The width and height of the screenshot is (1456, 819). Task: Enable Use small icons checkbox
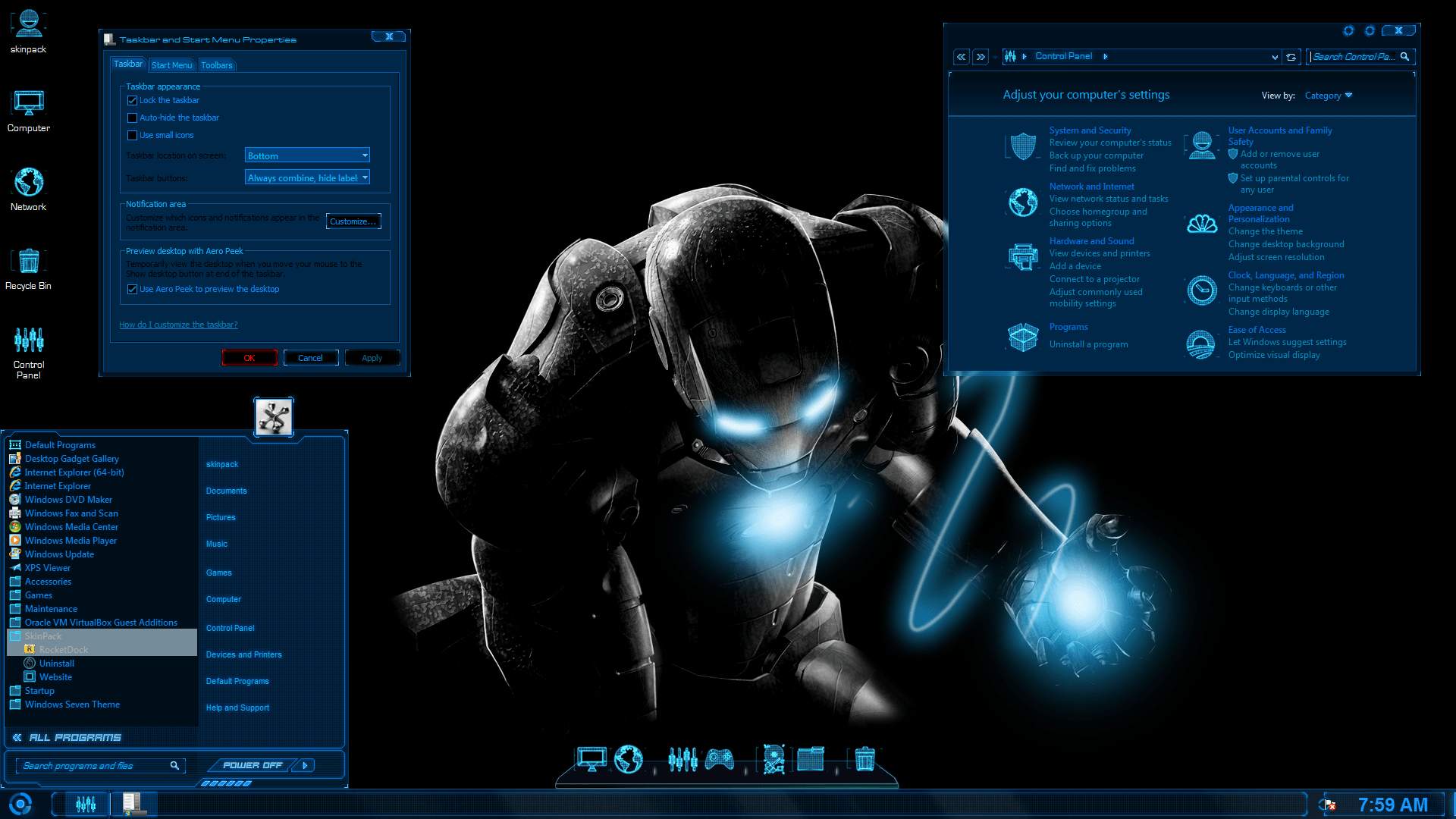133,135
